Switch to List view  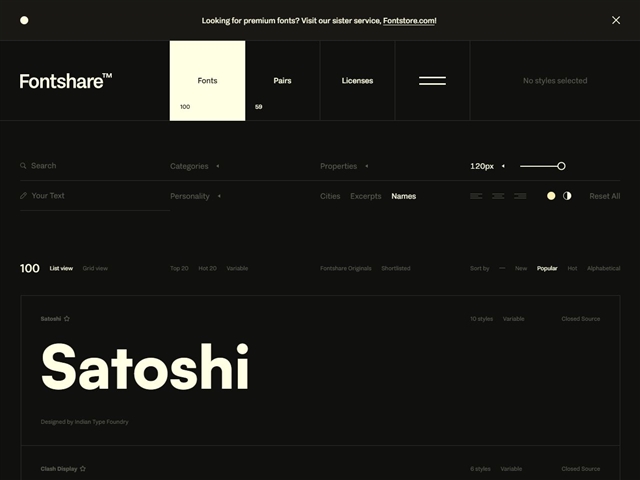[x=61, y=268]
